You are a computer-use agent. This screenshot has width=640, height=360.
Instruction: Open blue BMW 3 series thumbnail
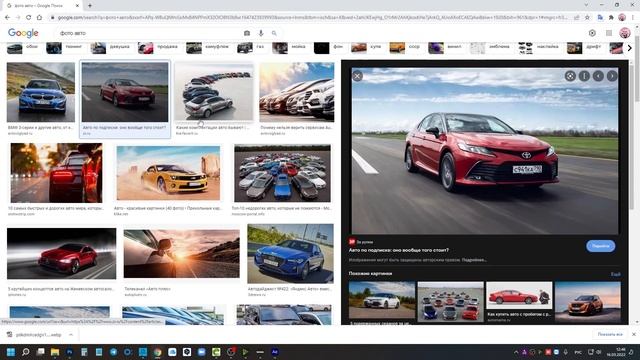pyautogui.click(x=41, y=92)
